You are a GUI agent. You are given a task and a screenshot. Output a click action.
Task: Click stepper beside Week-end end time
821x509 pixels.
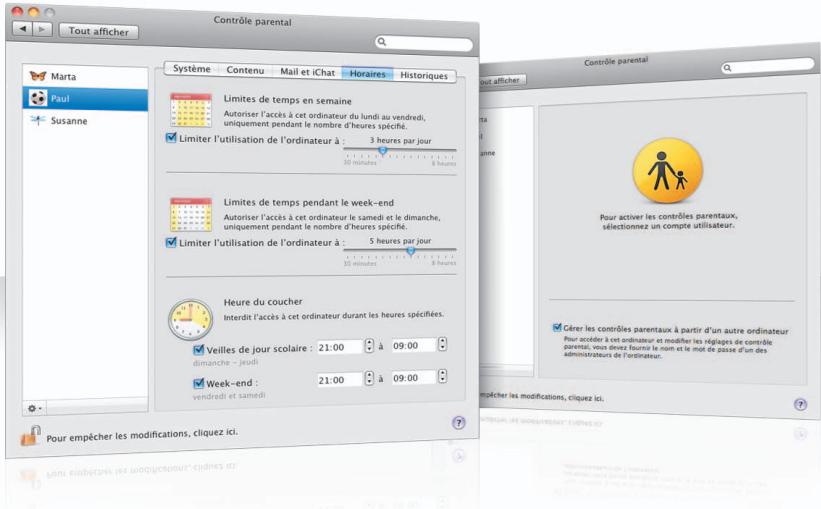[442, 376]
